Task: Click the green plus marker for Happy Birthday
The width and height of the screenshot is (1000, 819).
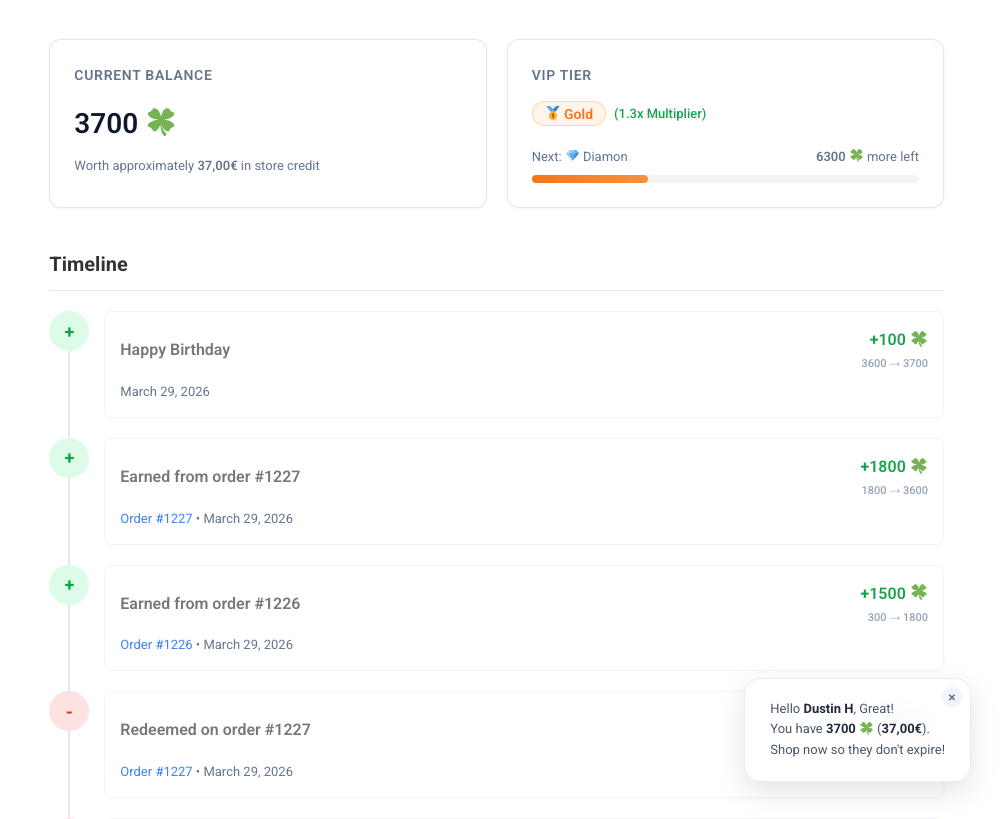Action: 69,331
